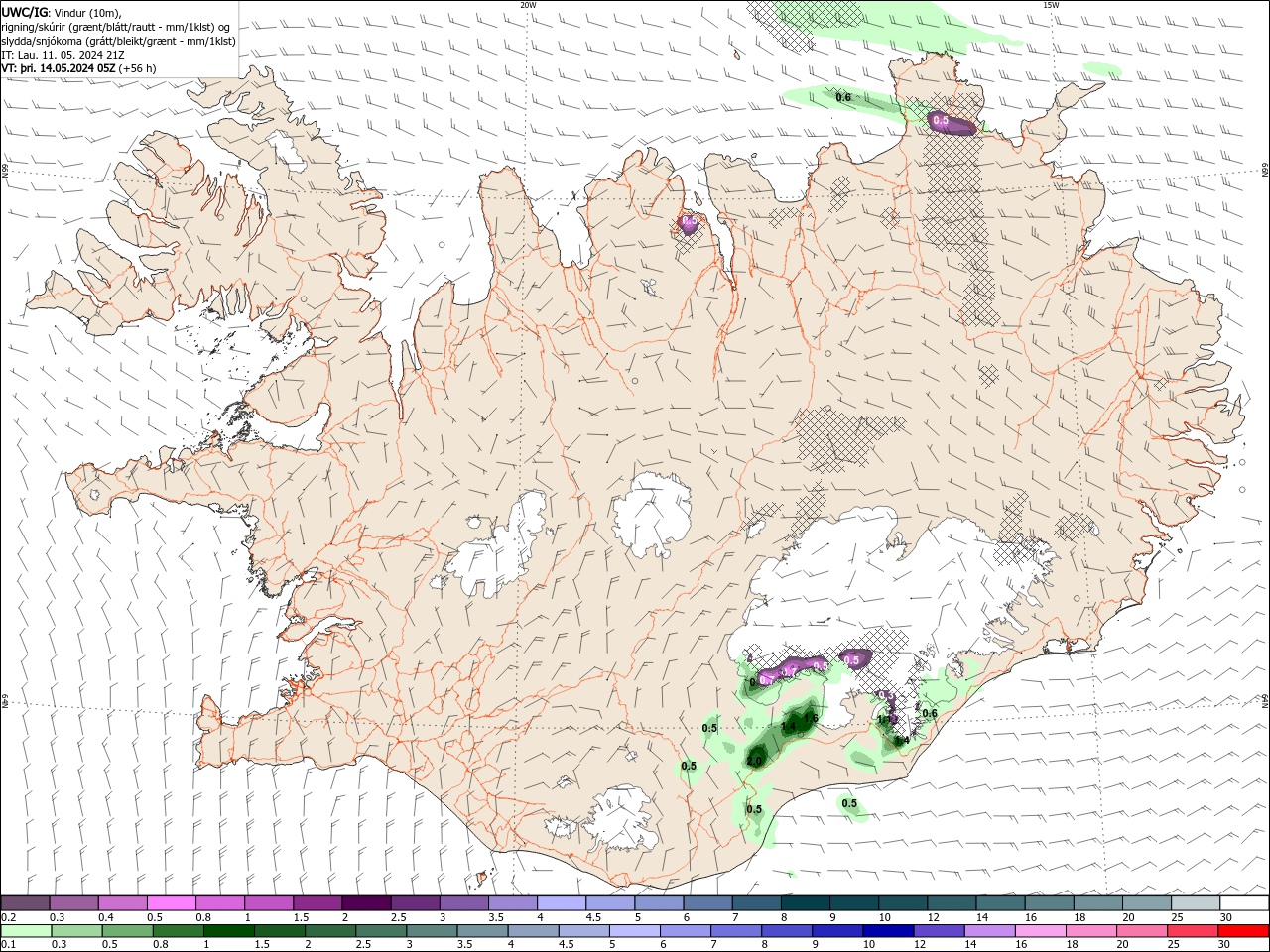This screenshot has width=1270, height=952.
Task: Click the '(+56 h)' forecast offset text
Action: [x=138, y=68]
